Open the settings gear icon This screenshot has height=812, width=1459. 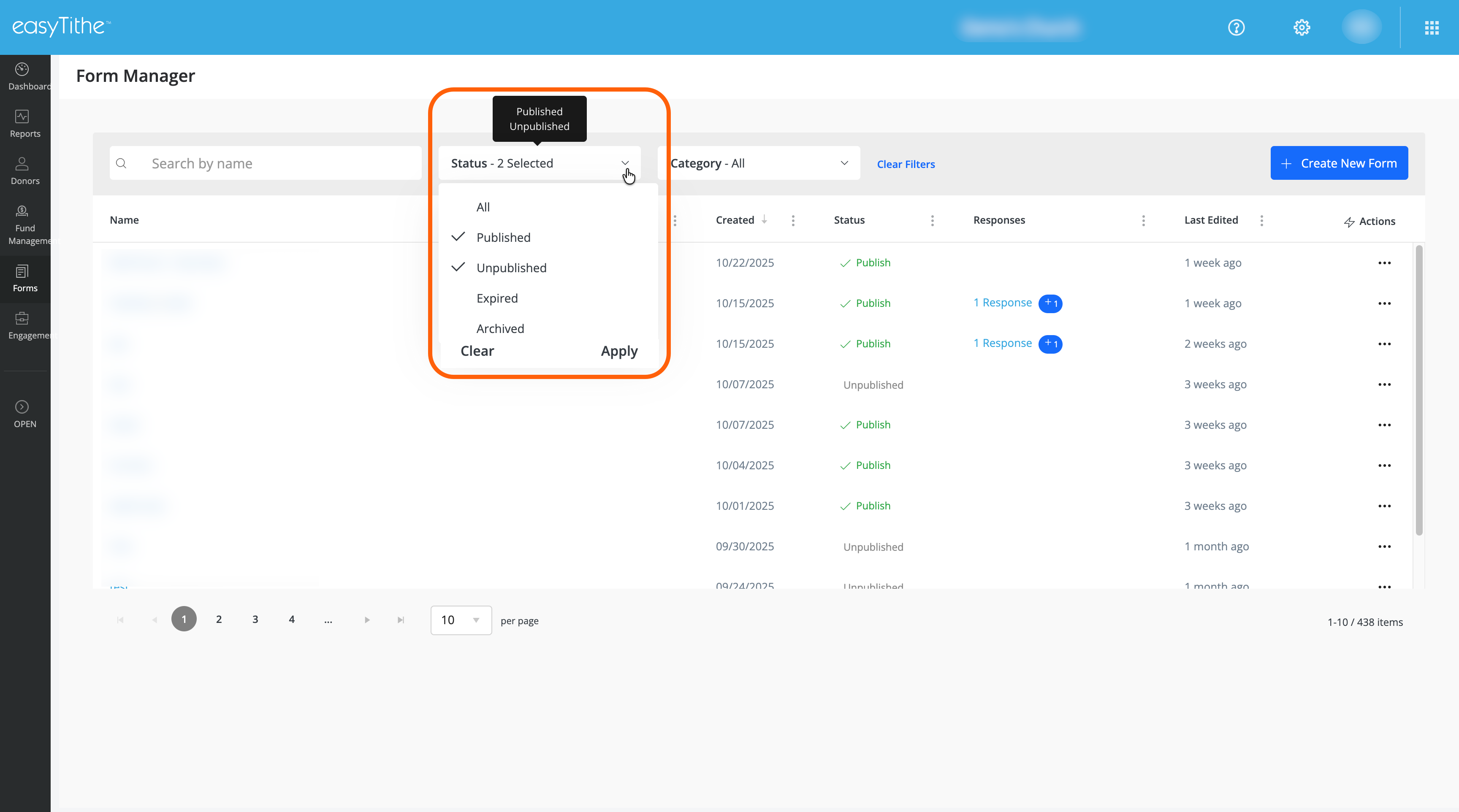pos(1302,27)
